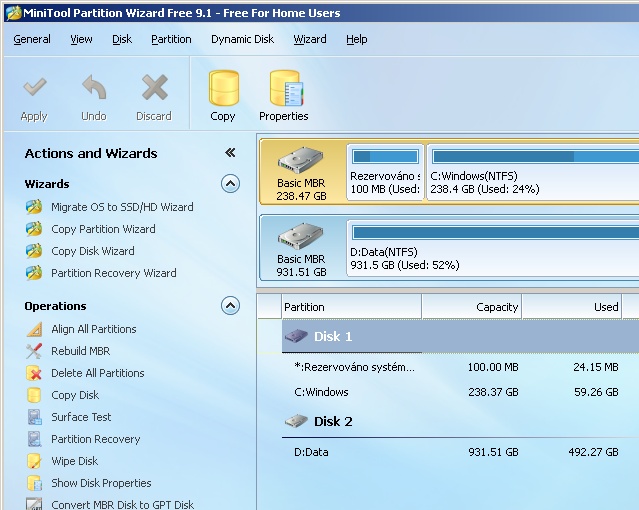Screen dimensions: 639x510
Task: Open the Wizard menu
Action: pos(310,39)
